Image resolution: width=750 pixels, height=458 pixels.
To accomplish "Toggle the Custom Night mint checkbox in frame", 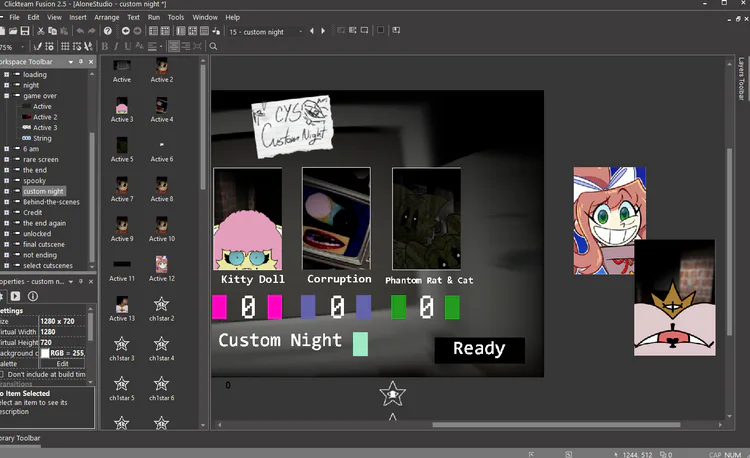I will click(x=360, y=344).
